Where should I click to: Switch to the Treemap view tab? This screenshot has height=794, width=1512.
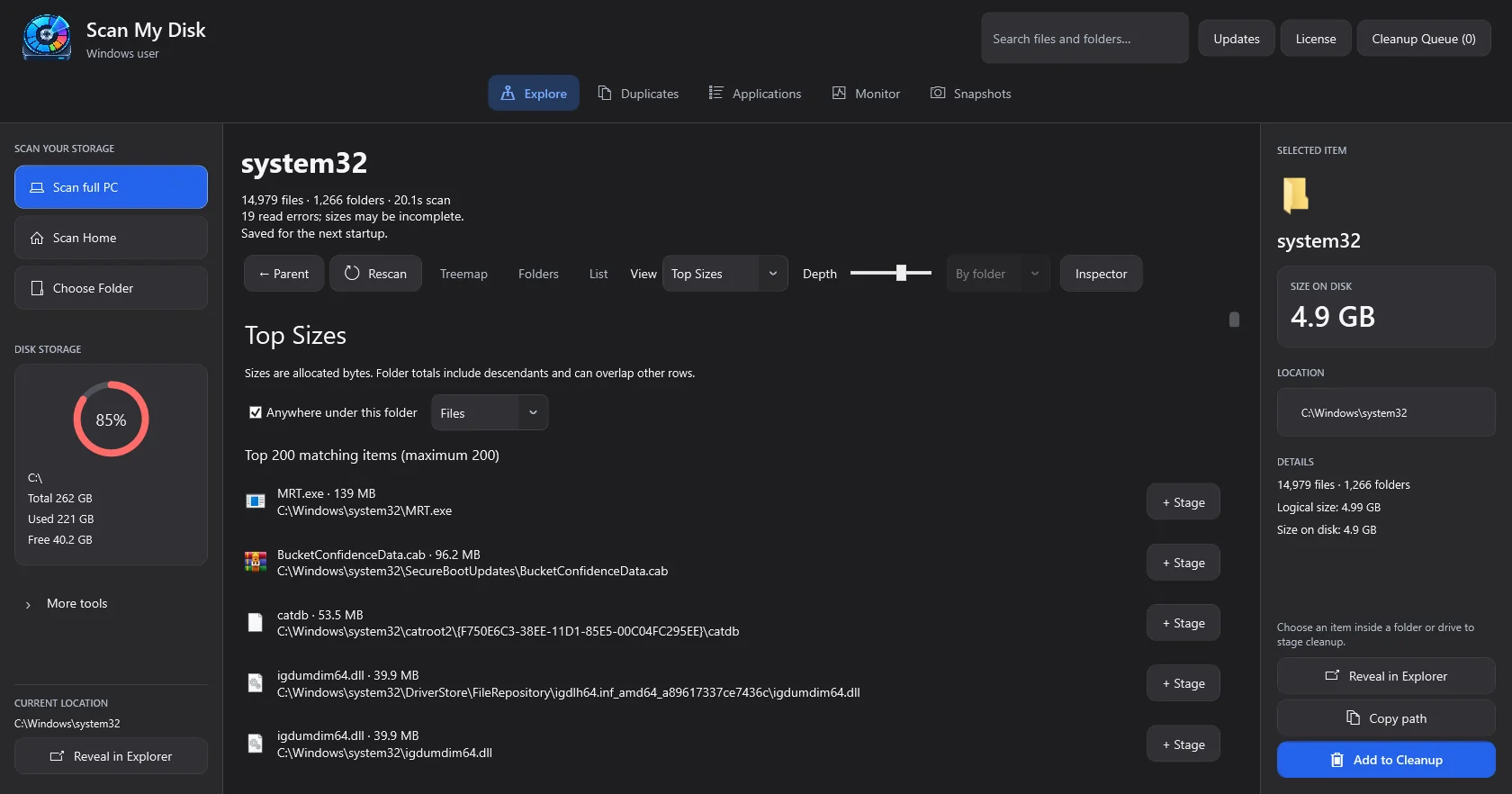click(x=463, y=274)
